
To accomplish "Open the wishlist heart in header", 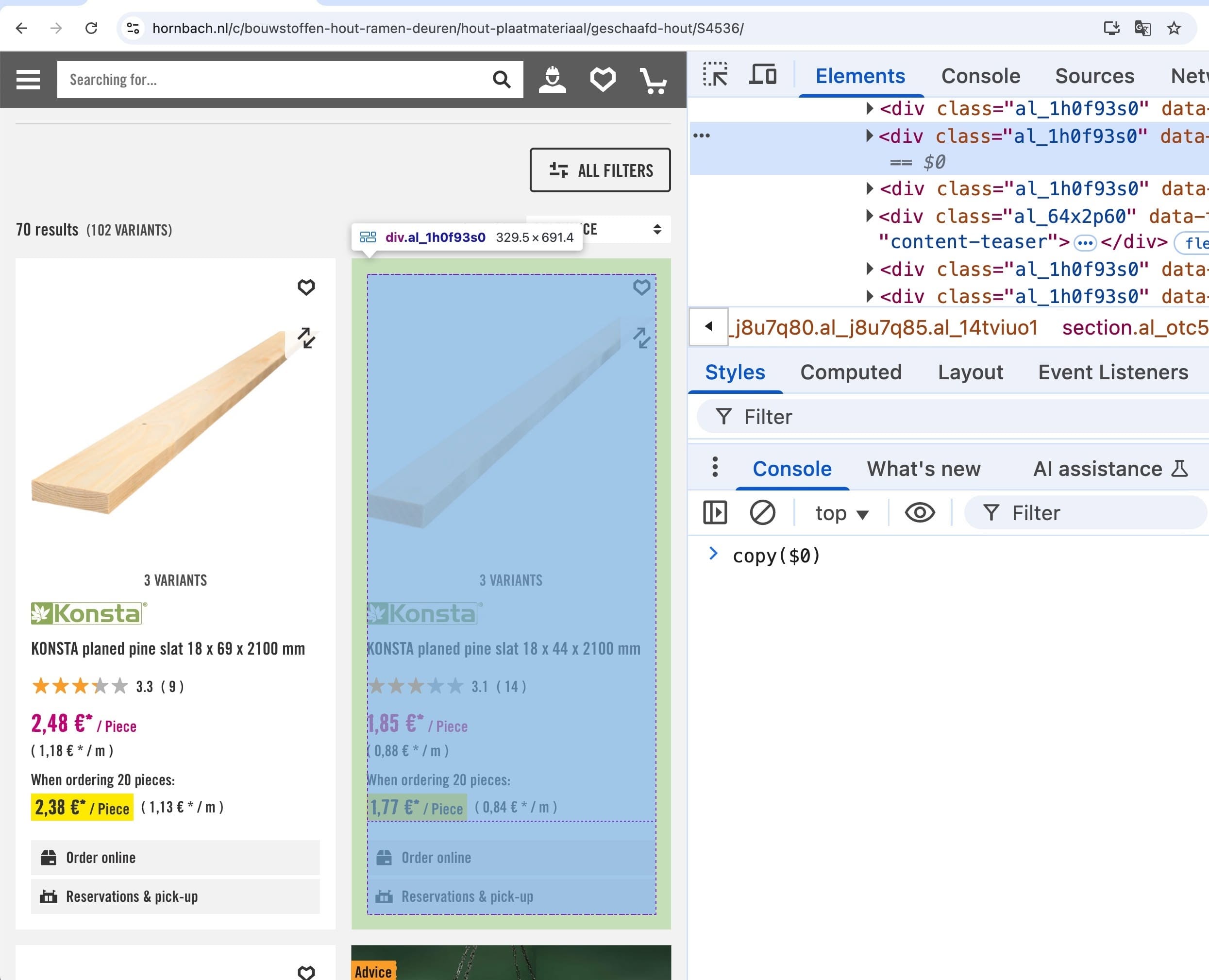I will pyautogui.click(x=603, y=80).
